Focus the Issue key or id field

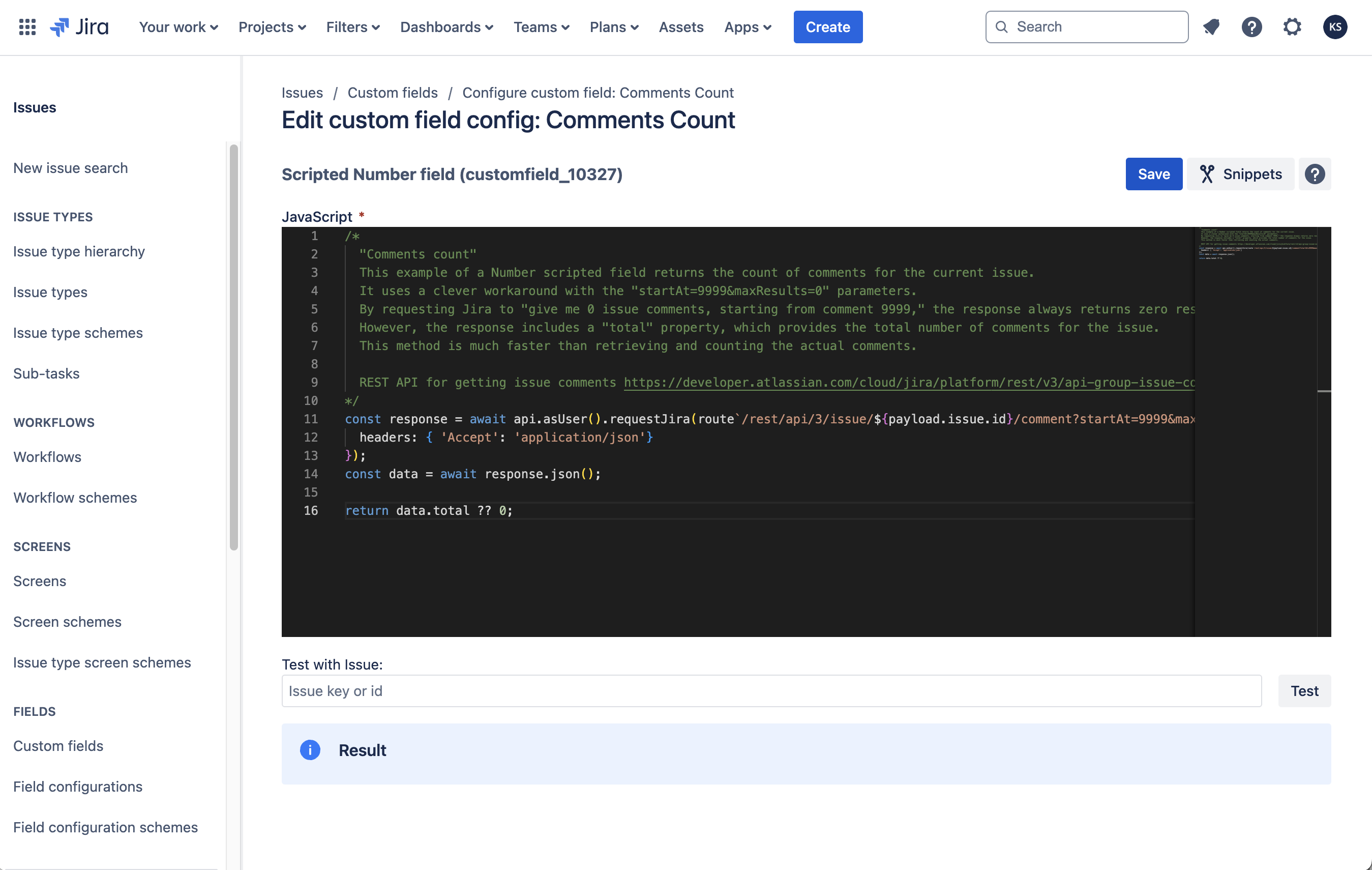tap(771, 691)
